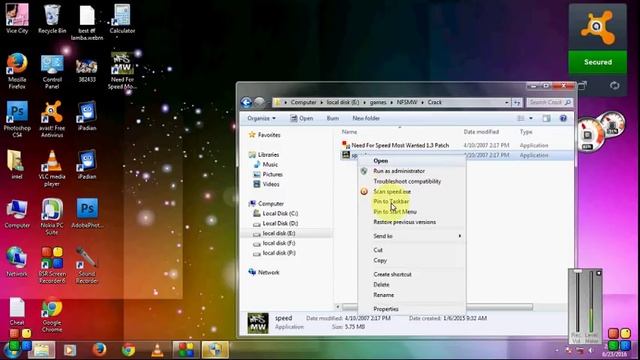Expand the Send to submenu
Viewport: 640px width, 360px height.
412,236
